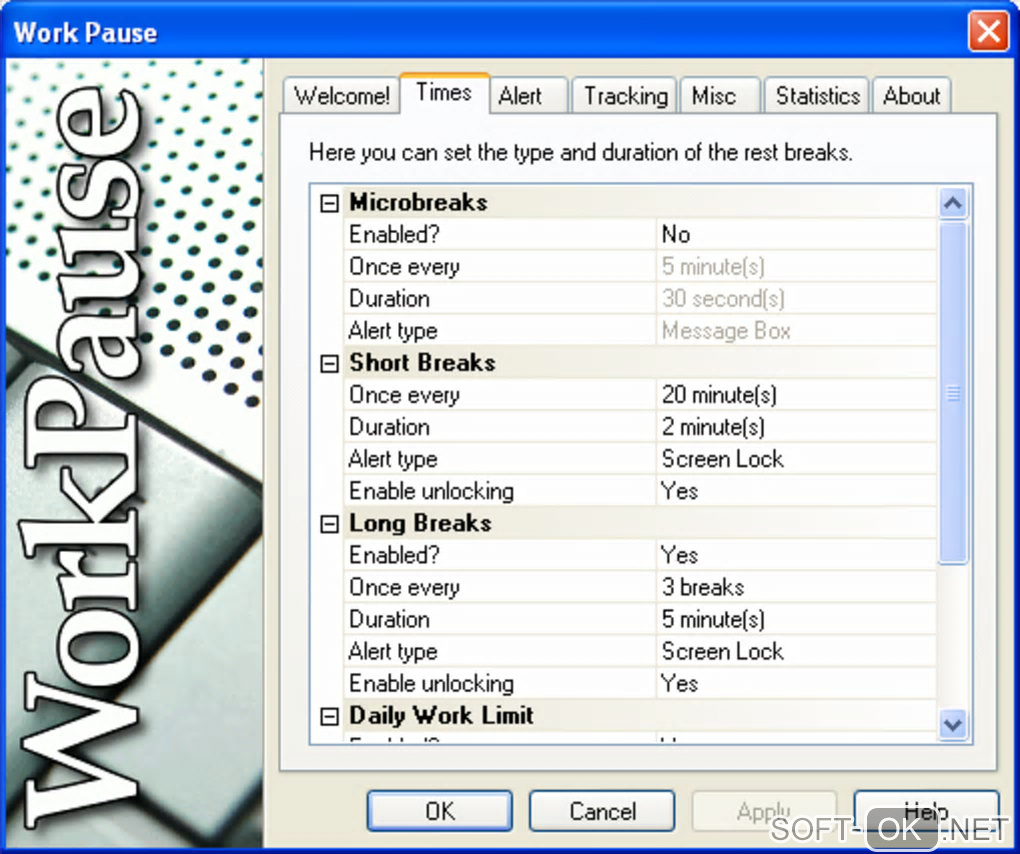Collapse the Daily Work Limit section

(330, 717)
